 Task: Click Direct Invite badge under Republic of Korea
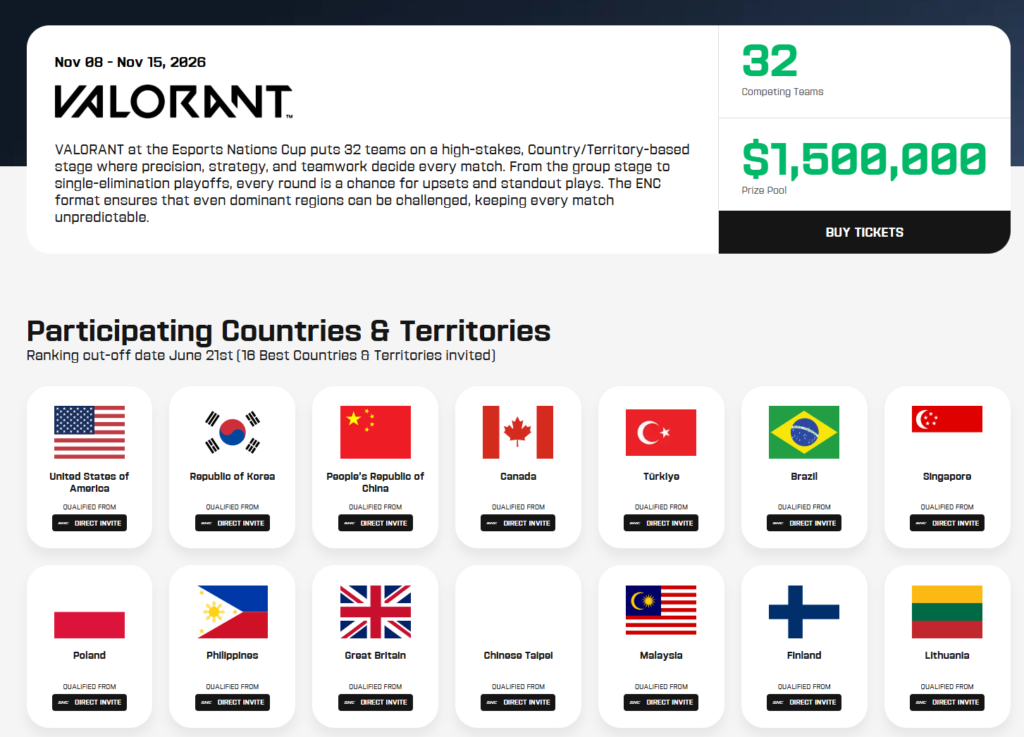[232, 523]
